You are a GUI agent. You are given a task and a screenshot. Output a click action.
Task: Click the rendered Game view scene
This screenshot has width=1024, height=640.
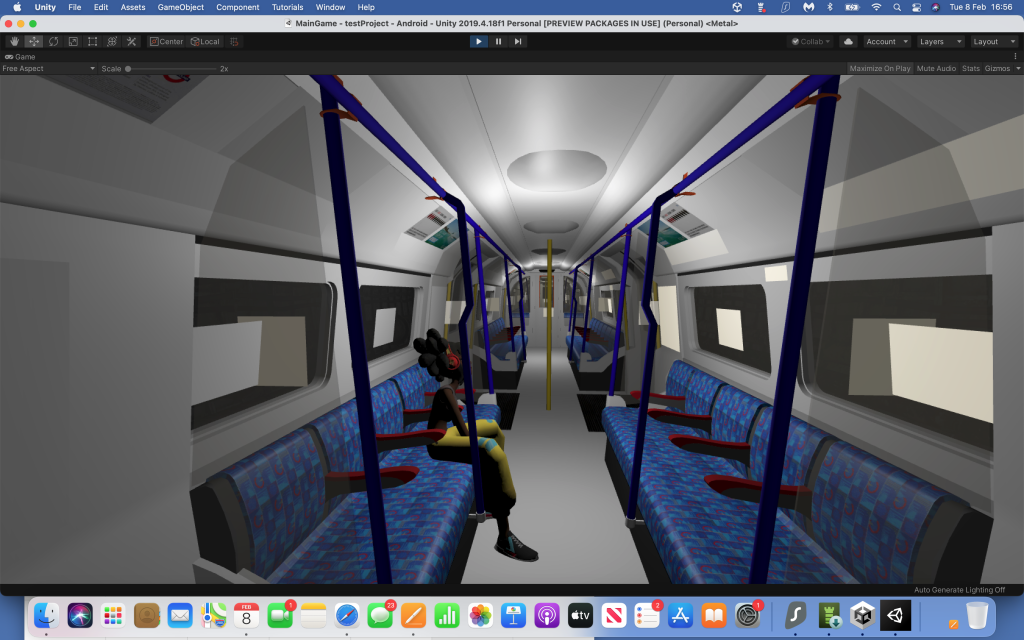(512, 329)
